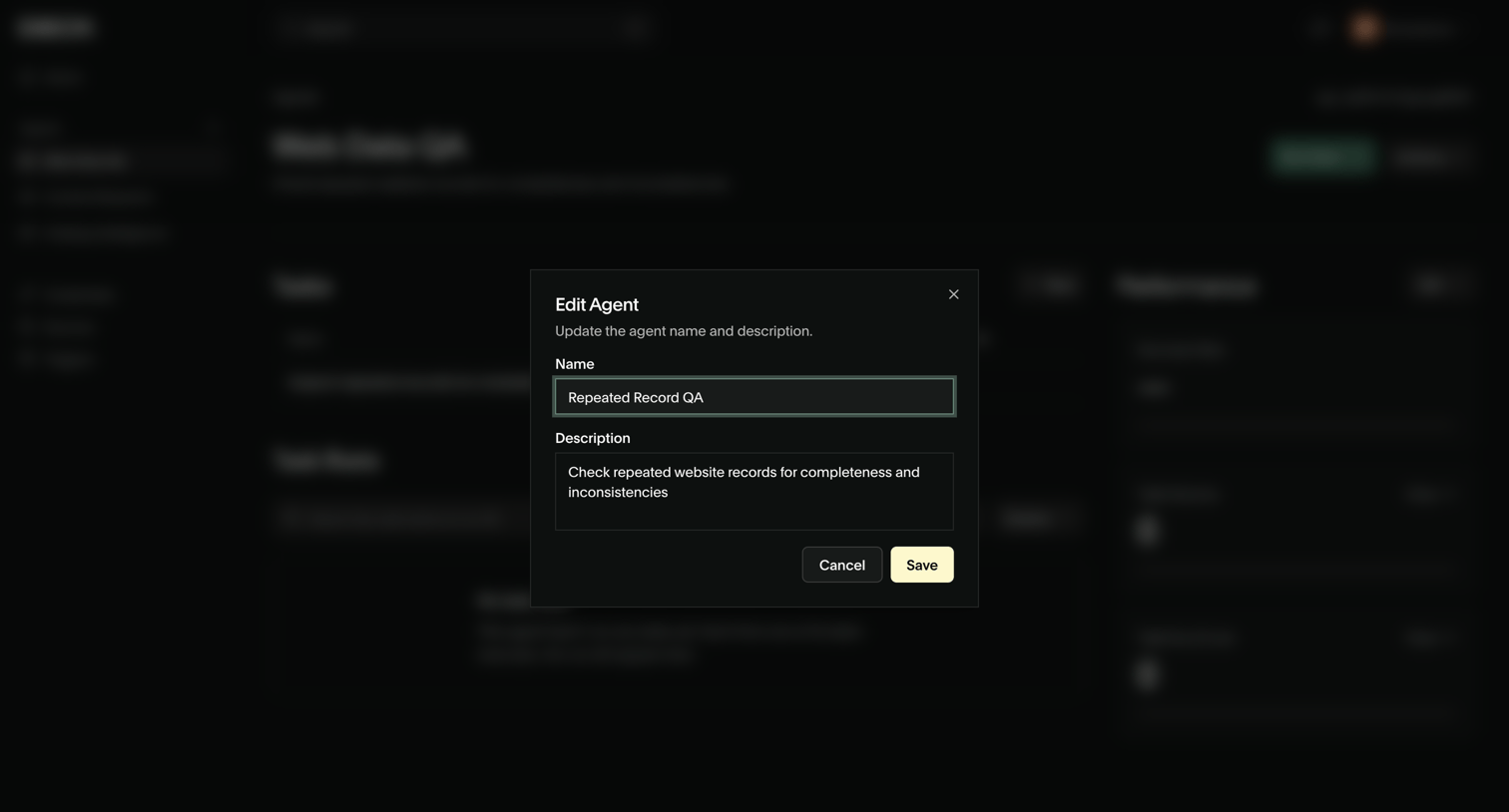The height and width of the screenshot is (812, 1509).
Task: Cancel editing the agent
Action: [841, 565]
